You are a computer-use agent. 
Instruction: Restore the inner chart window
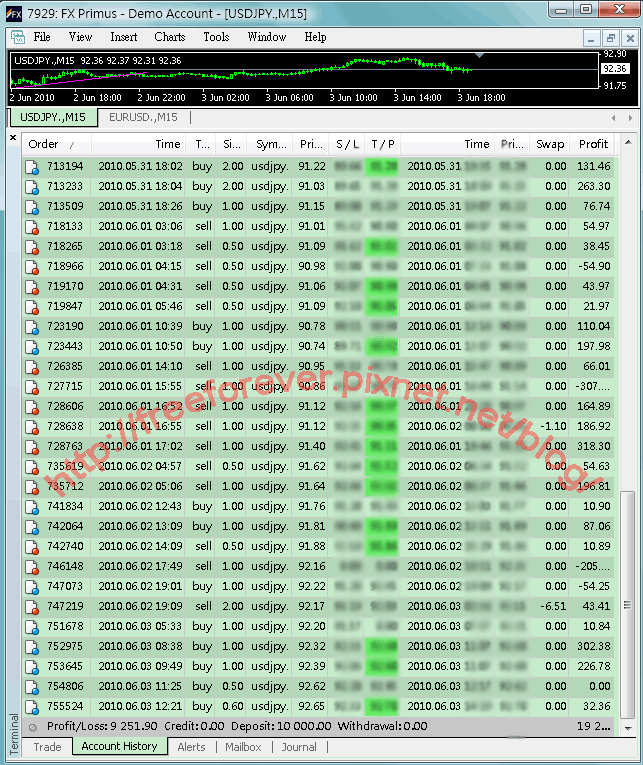click(x=610, y=38)
